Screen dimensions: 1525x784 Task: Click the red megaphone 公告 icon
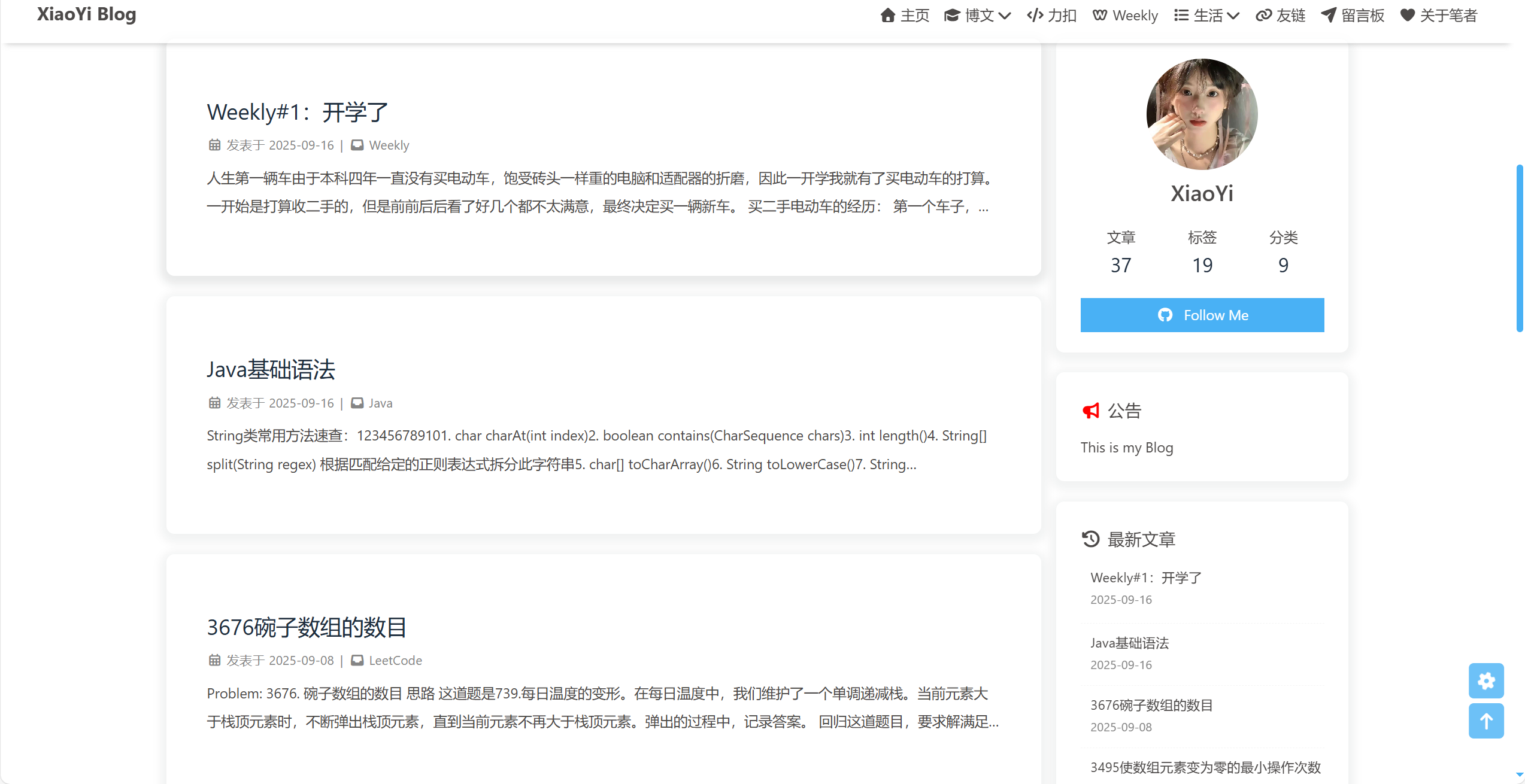(x=1091, y=411)
